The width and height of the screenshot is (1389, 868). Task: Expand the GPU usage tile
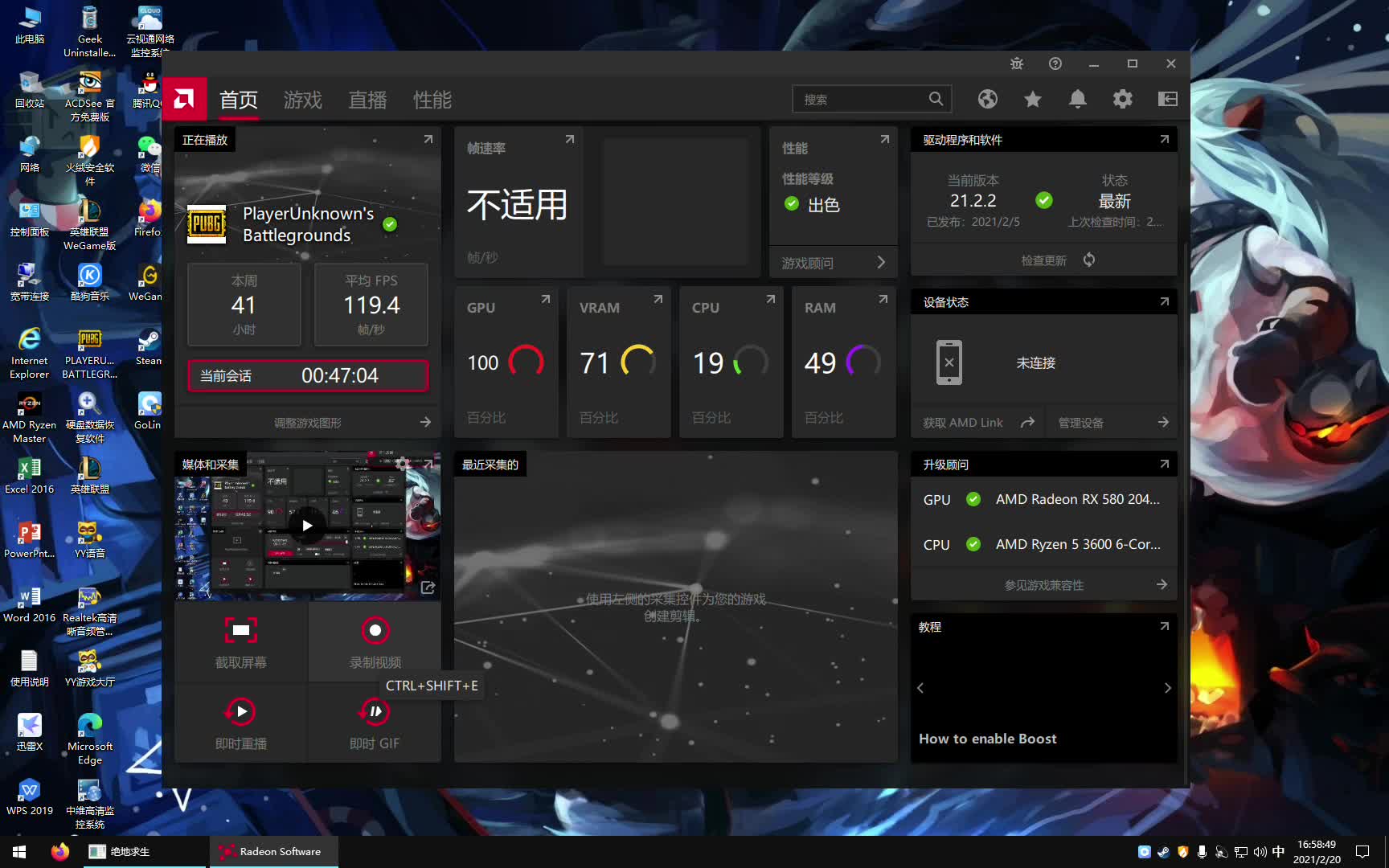tap(546, 298)
